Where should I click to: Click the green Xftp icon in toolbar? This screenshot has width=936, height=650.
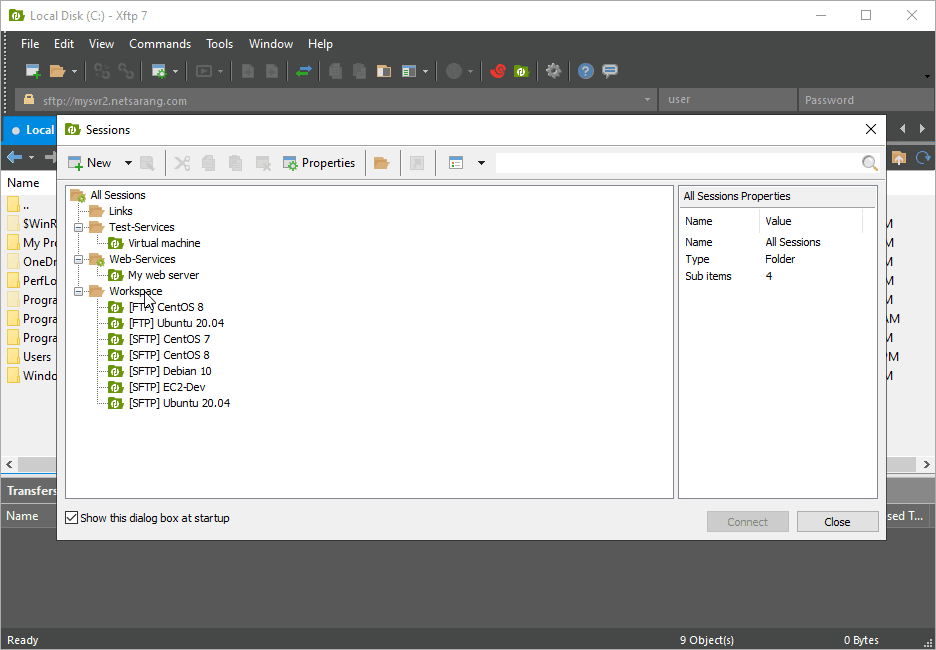[x=521, y=71]
